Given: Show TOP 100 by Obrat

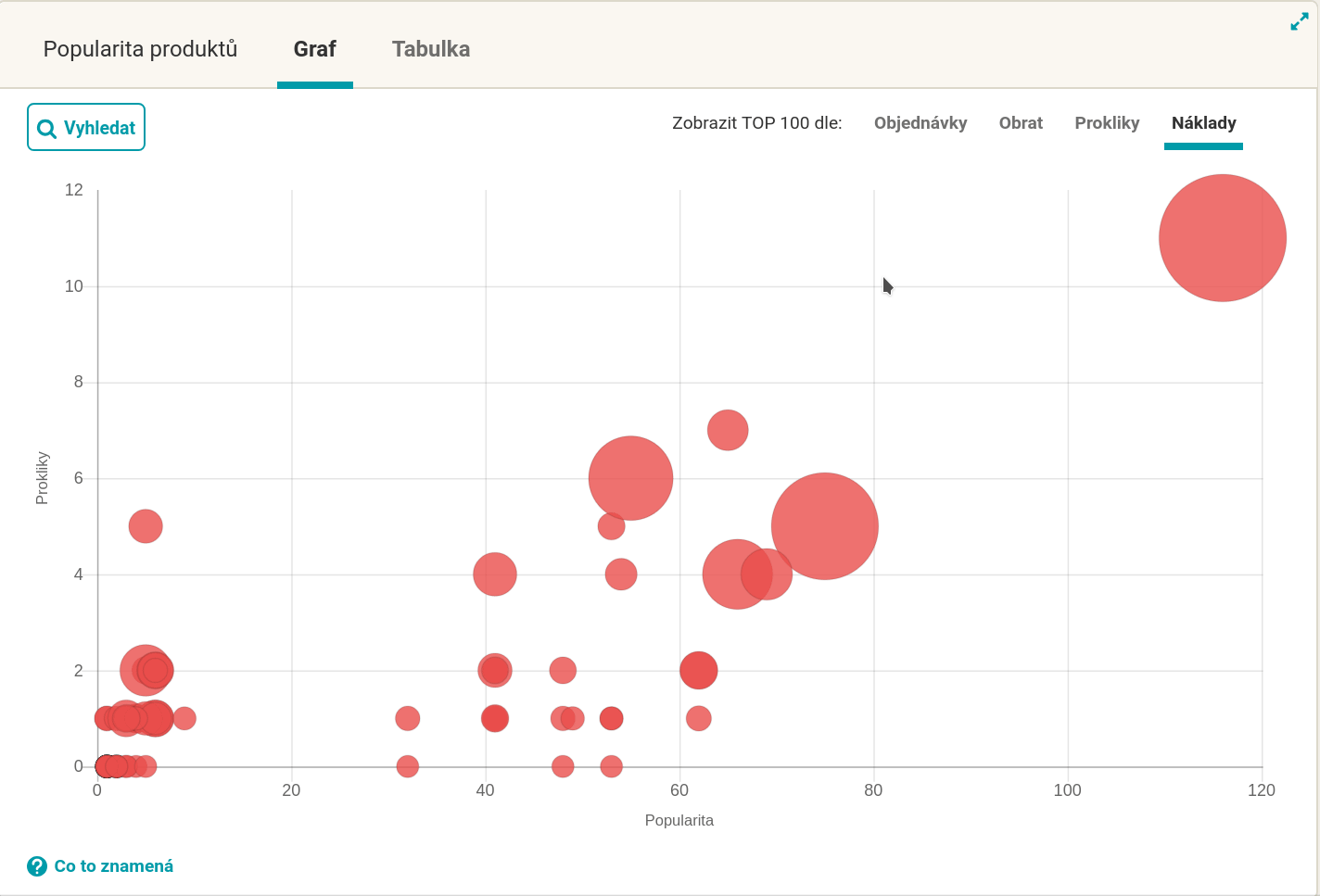Looking at the screenshot, I should 1021,123.
